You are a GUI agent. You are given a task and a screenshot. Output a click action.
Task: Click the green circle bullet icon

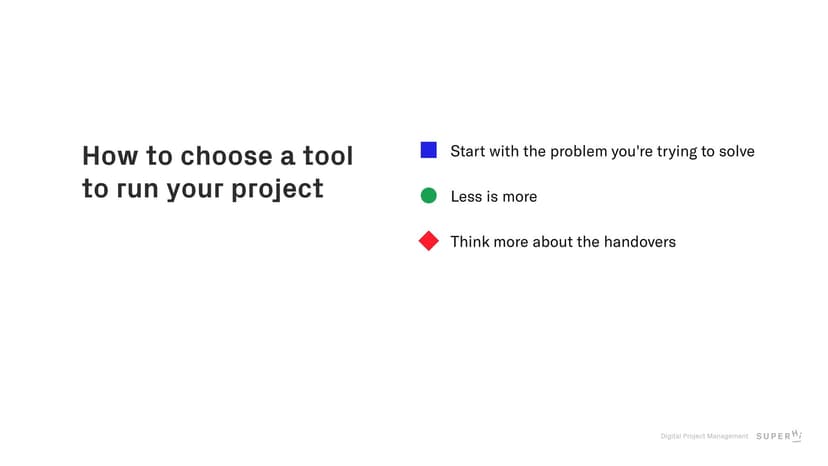click(428, 196)
